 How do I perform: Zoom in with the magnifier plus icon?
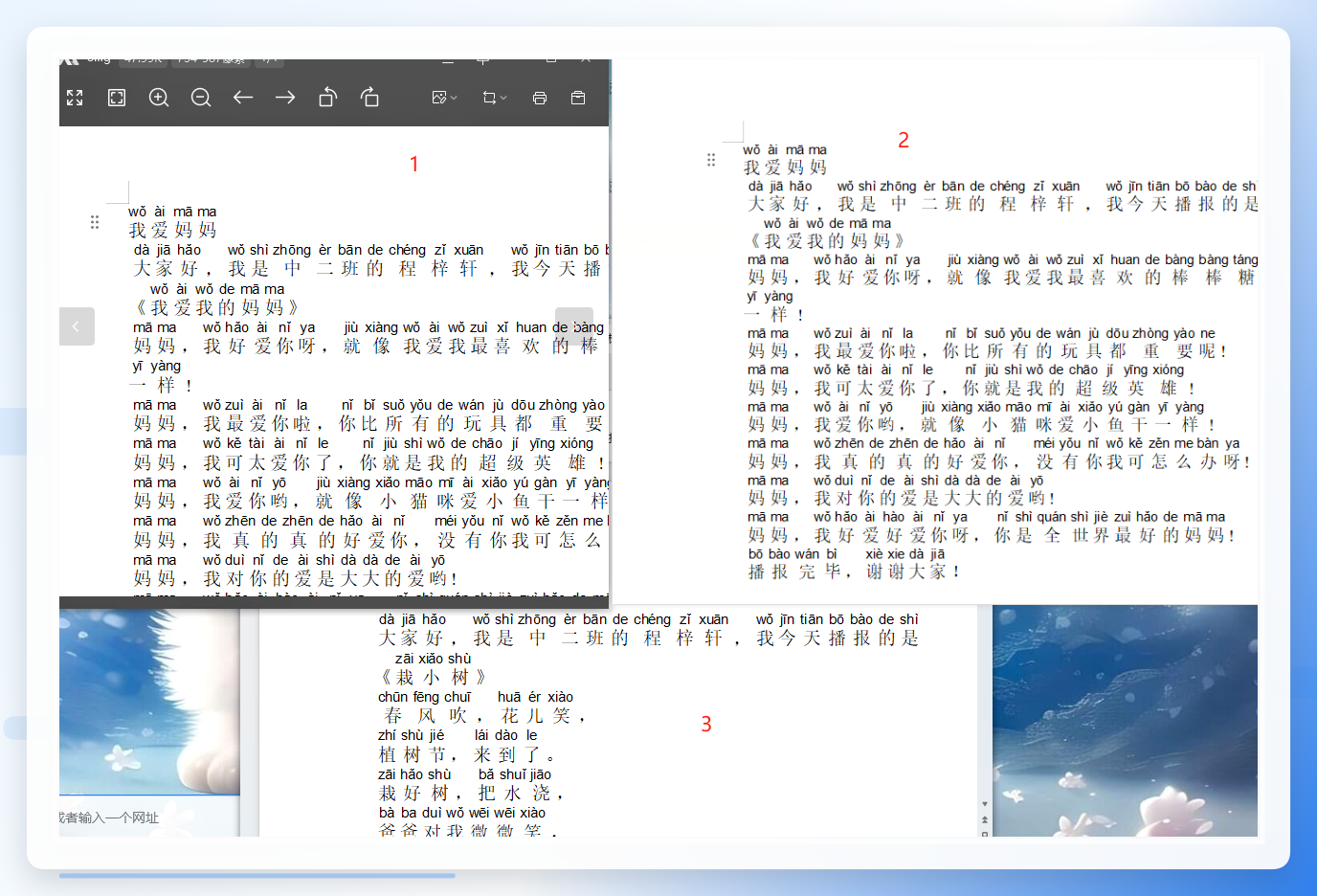[x=159, y=98]
